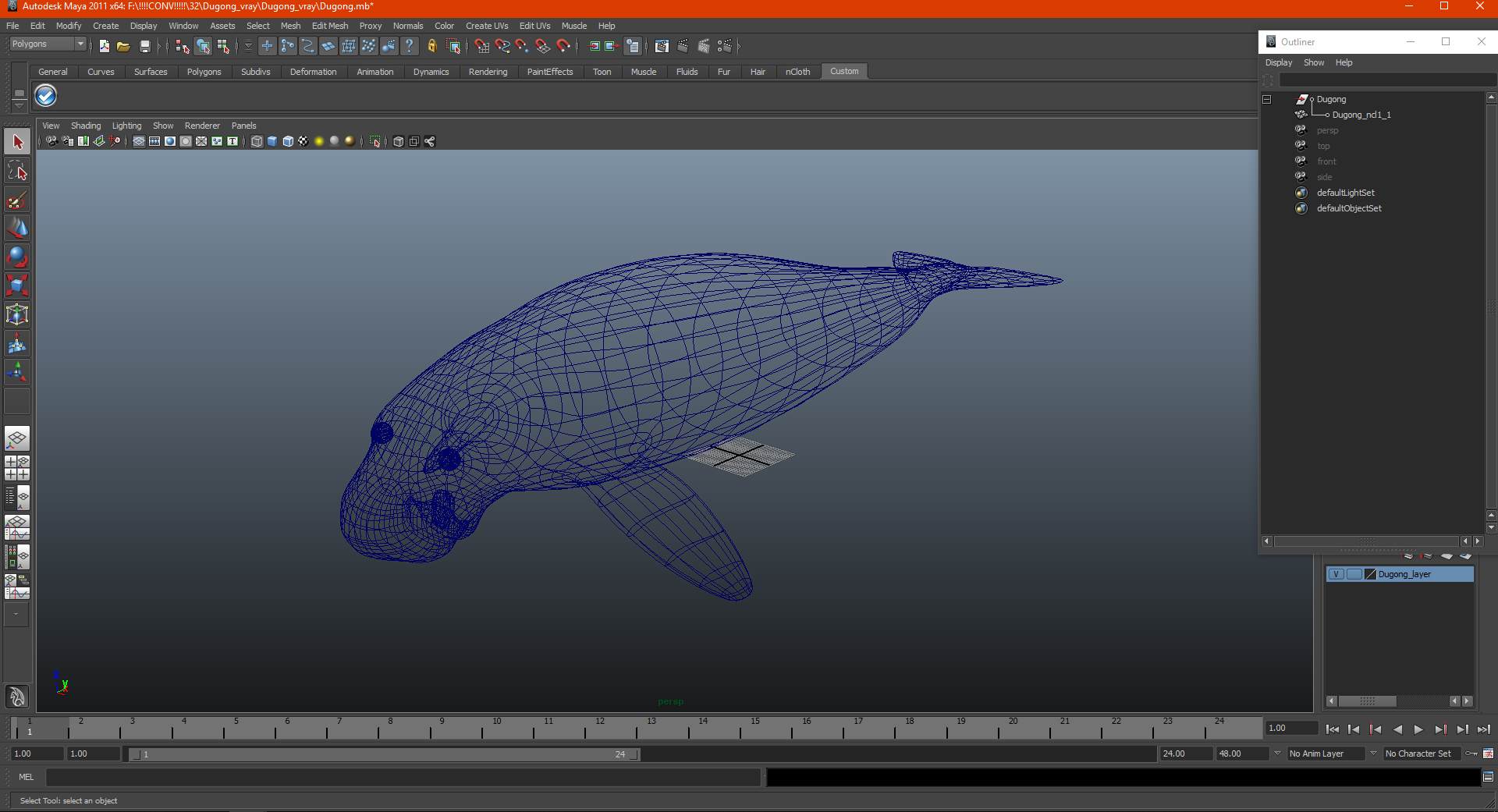Open the shelf options arrow menu
Image resolution: width=1498 pixels, height=812 pixels.
point(19,105)
